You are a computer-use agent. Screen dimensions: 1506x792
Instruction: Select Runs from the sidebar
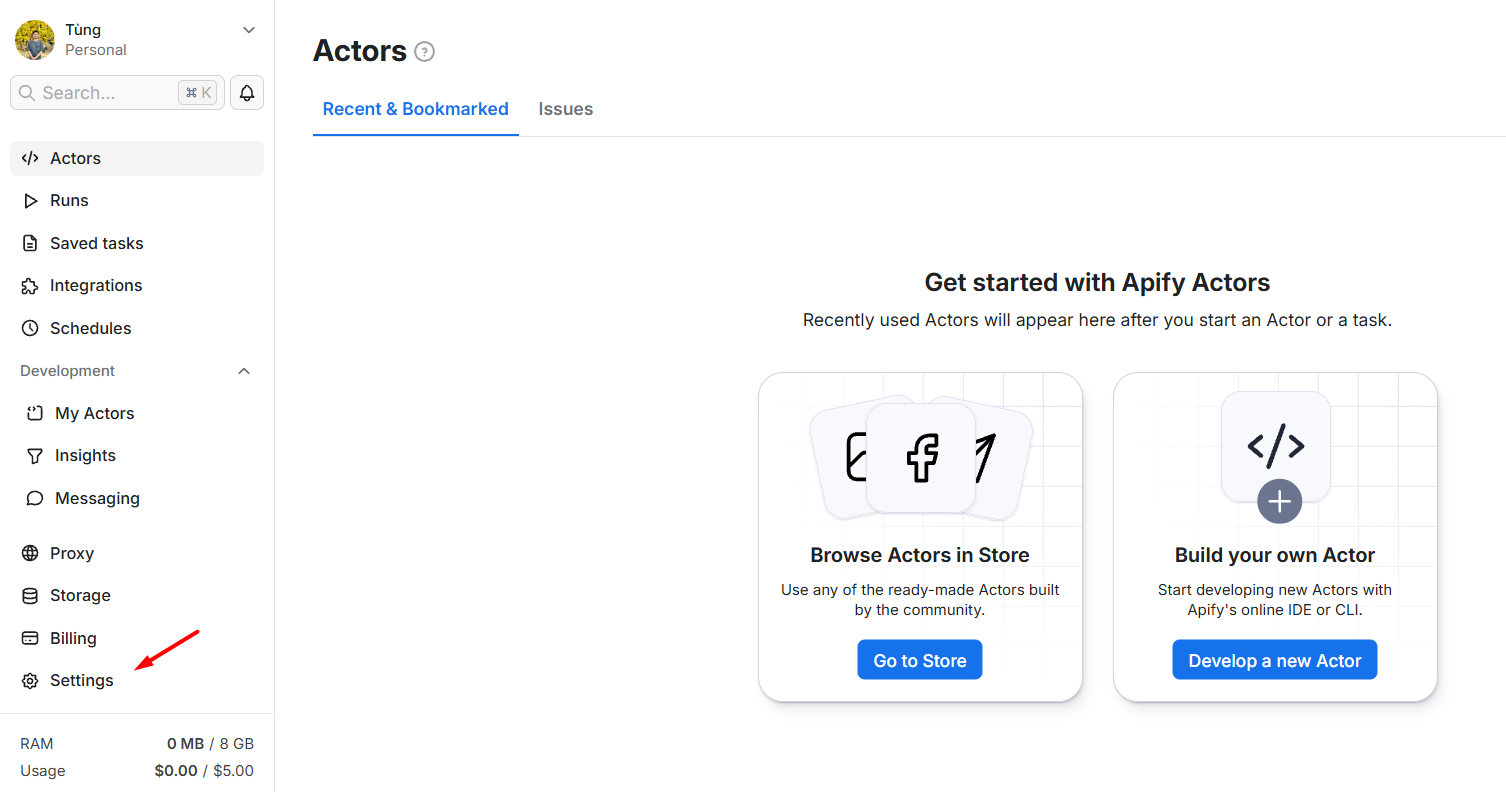point(69,200)
